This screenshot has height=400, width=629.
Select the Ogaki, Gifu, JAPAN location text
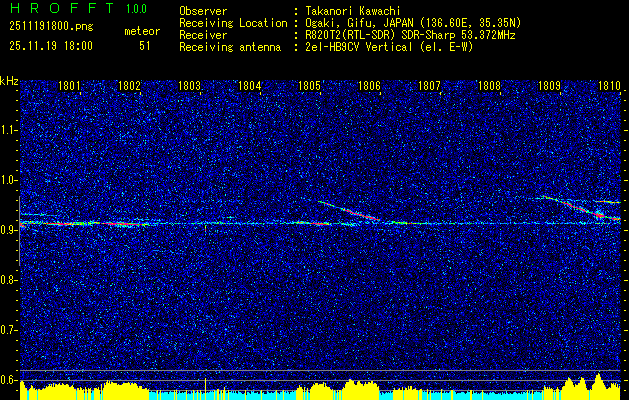point(413,23)
